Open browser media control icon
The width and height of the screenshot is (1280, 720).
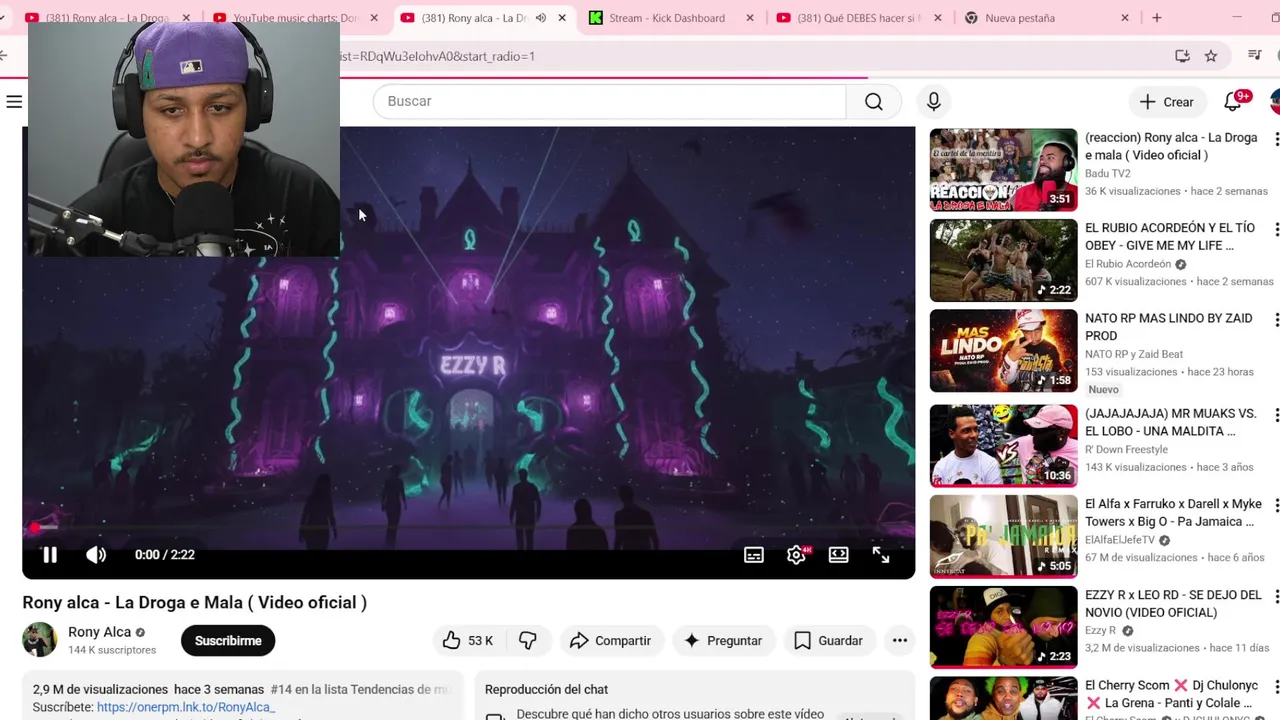tap(1255, 56)
